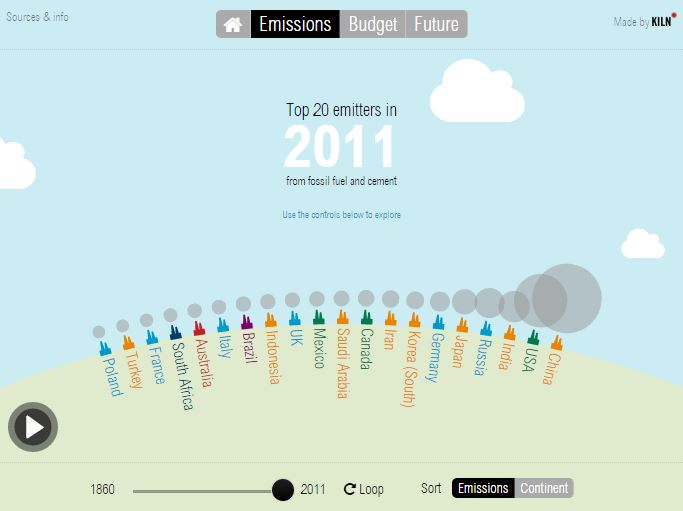Click the USA factory icon
The height and width of the screenshot is (511, 683).
click(533, 338)
